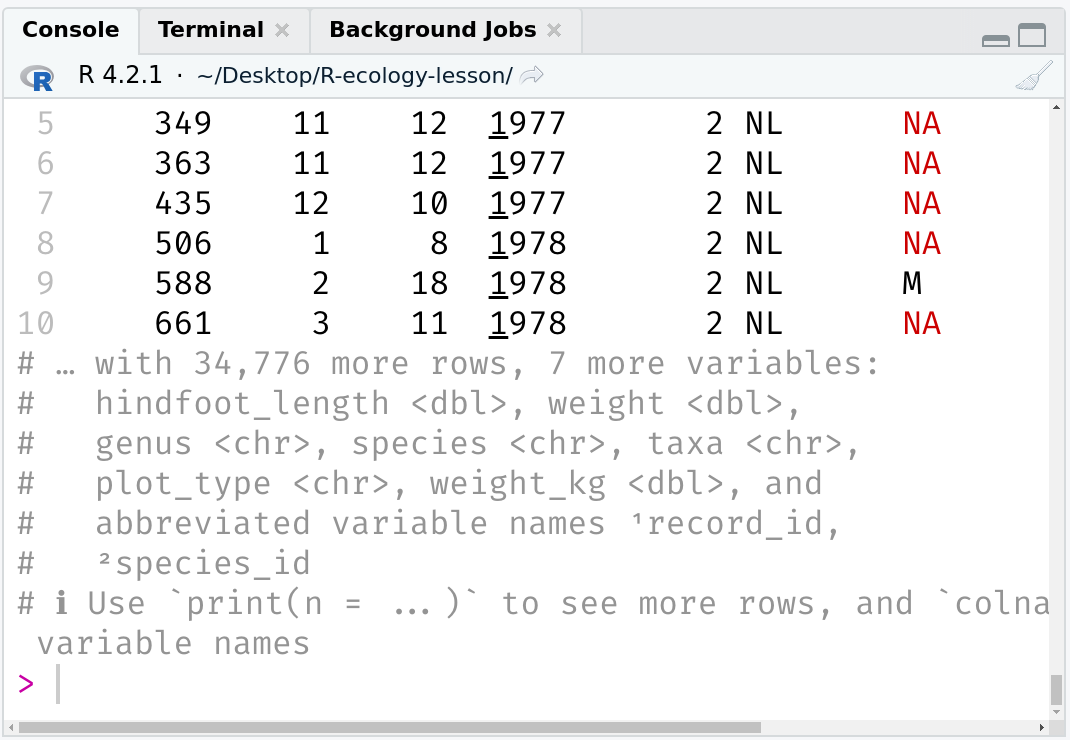Click the value 363 in row 6
1070x740 pixels.
pos(183,164)
